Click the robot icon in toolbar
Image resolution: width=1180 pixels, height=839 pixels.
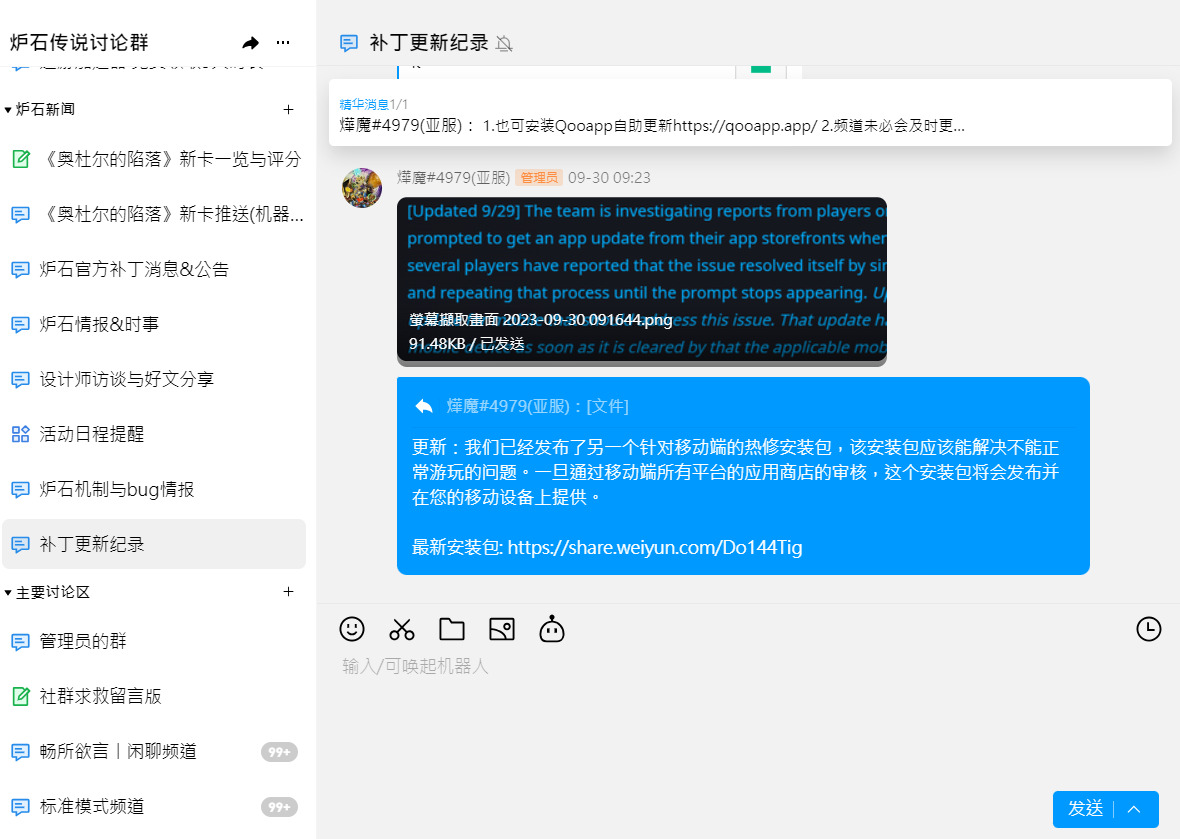[552, 629]
